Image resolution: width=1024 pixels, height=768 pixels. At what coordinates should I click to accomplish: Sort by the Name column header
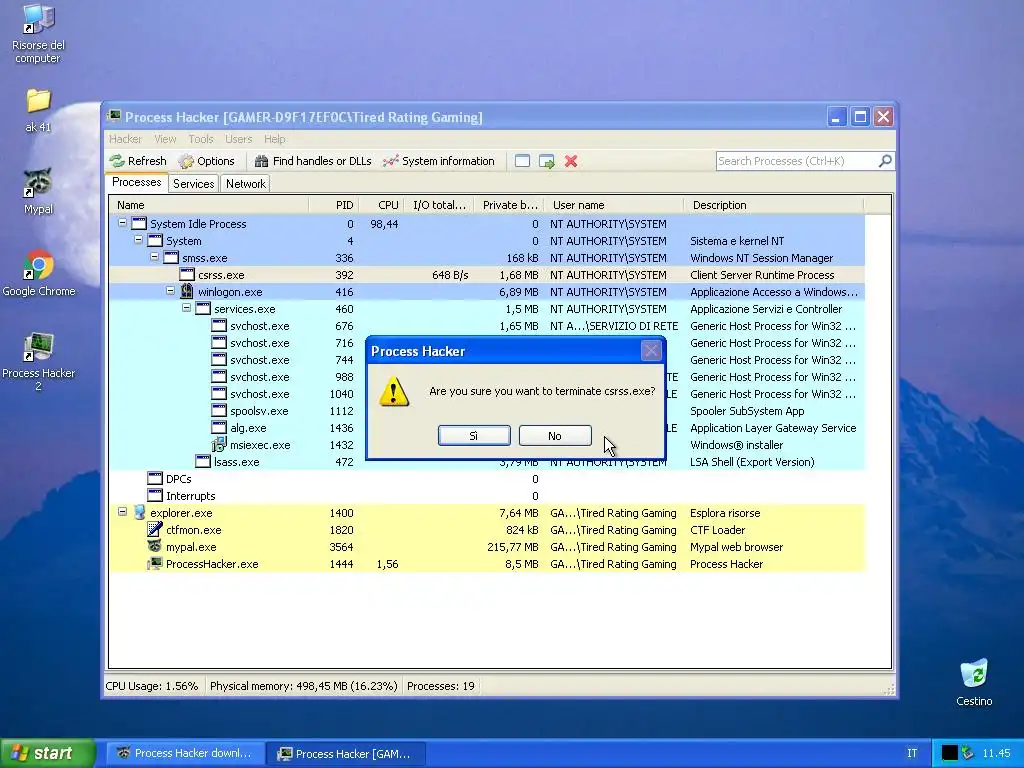pyautogui.click(x=208, y=205)
